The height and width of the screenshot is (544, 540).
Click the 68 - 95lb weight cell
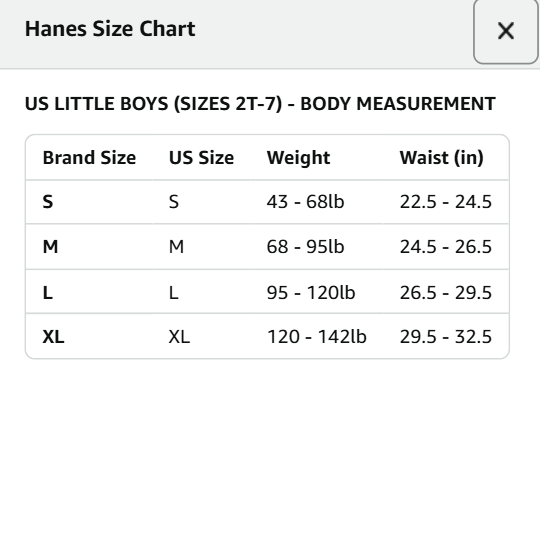tap(305, 247)
